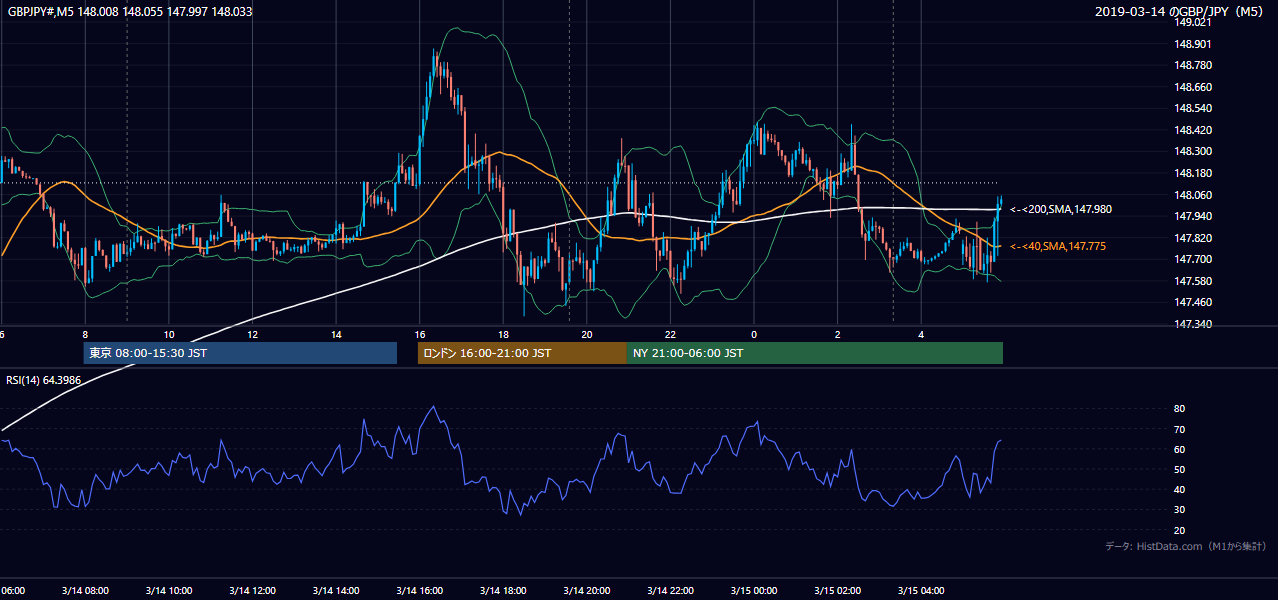Viewport: 1278px width, 600px height.
Task: Click the hour 12 label under price chart
Action: coord(253,335)
